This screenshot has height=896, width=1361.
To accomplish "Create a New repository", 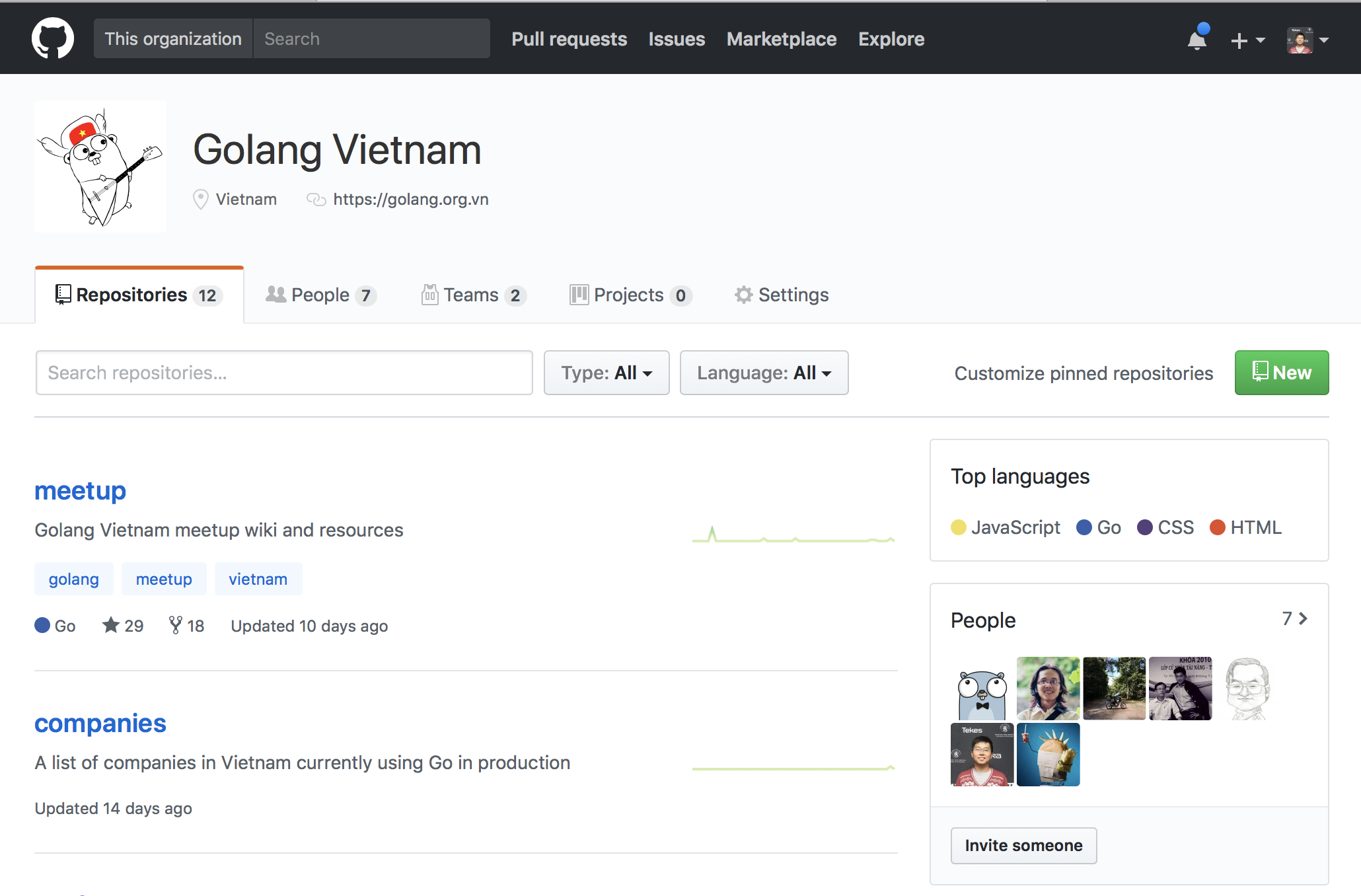I will 1282,373.
